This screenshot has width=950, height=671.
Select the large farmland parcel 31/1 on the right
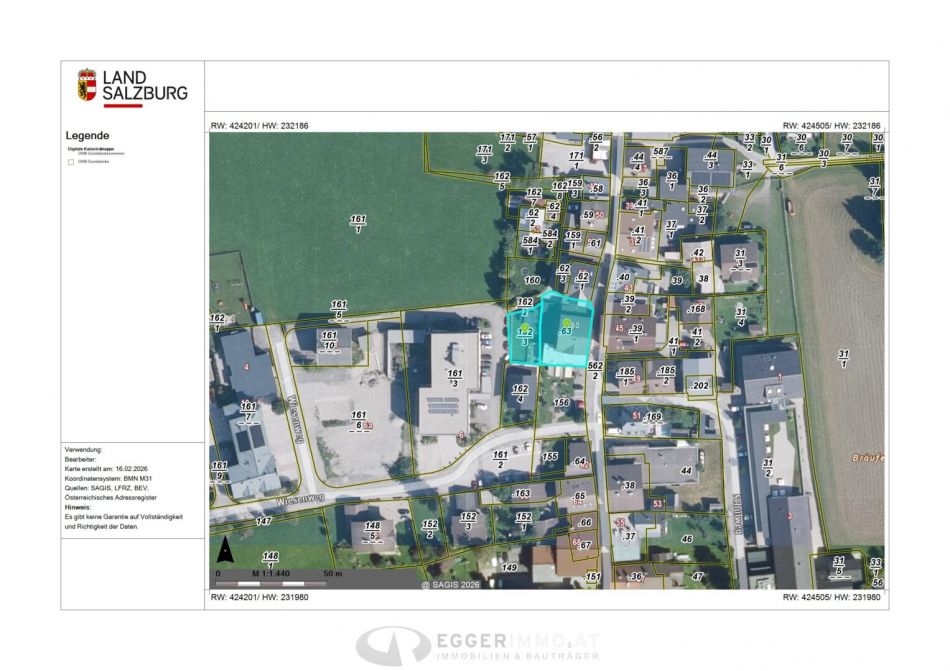point(843,360)
